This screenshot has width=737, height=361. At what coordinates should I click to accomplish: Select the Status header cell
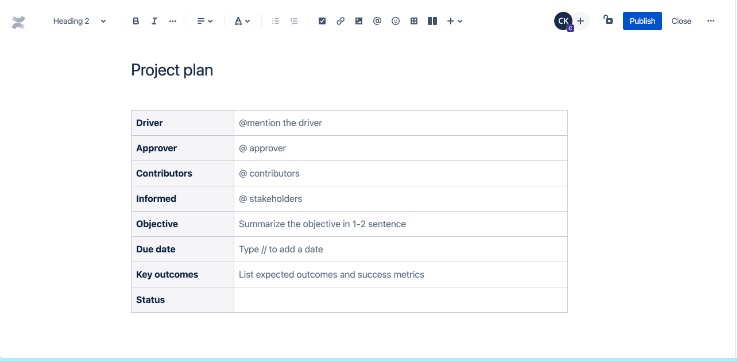[182, 300]
